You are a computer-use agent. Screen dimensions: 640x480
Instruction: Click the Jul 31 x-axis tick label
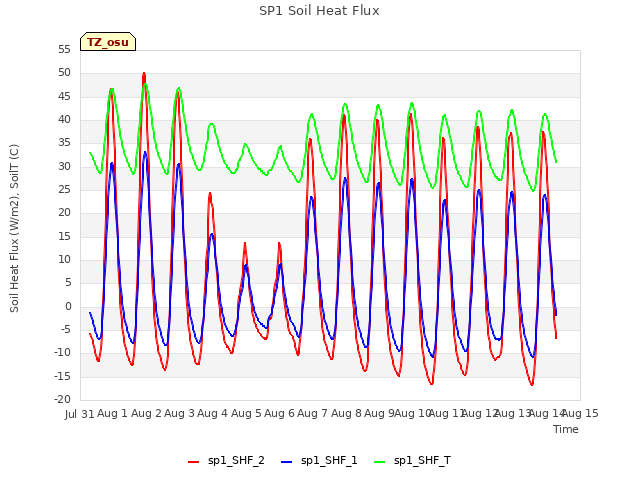[x=80, y=414]
